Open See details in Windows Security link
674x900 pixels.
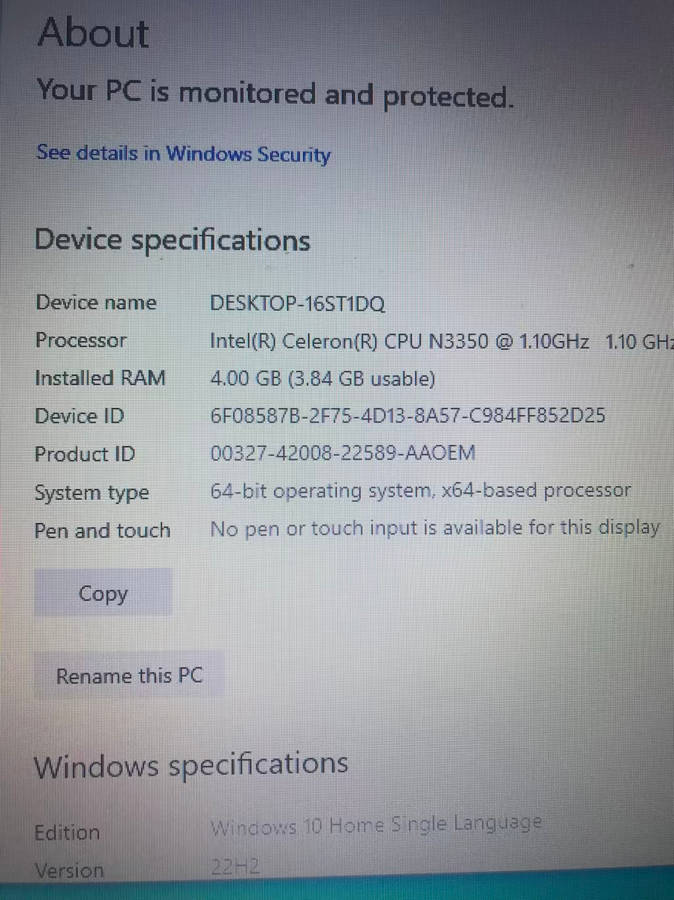pos(183,154)
